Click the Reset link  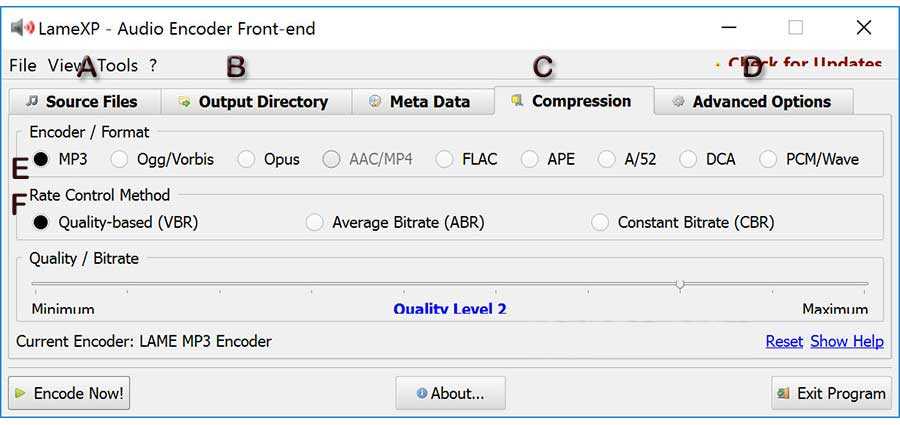[784, 341]
